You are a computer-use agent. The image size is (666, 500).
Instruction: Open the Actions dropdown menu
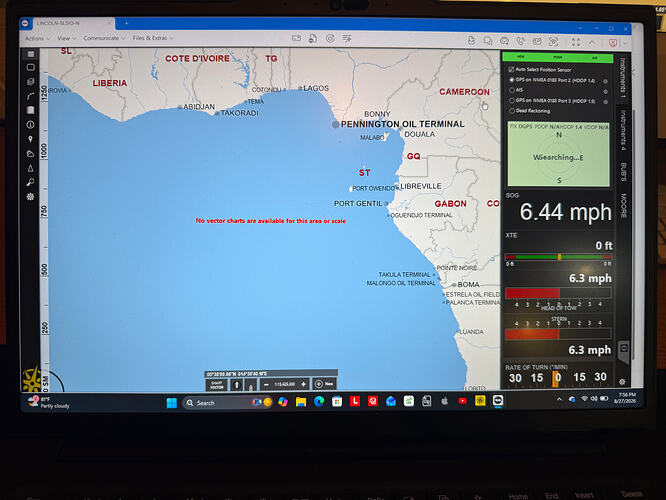click(37, 38)
